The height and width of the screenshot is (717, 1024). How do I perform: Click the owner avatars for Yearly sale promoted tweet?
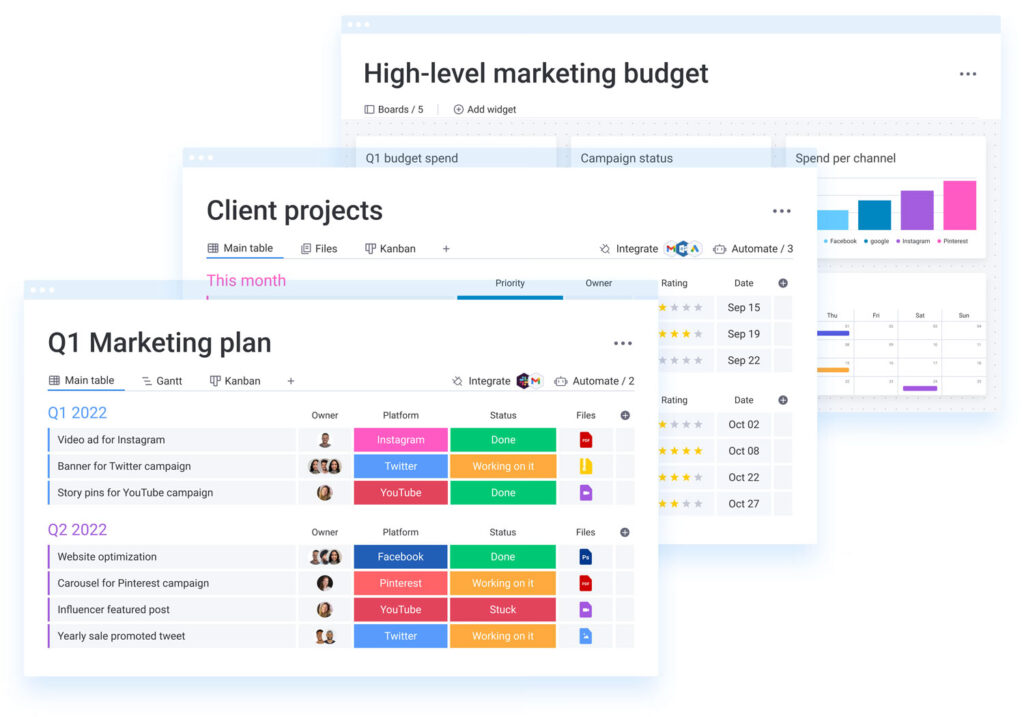pyautogui.click(x=325, y=636)
